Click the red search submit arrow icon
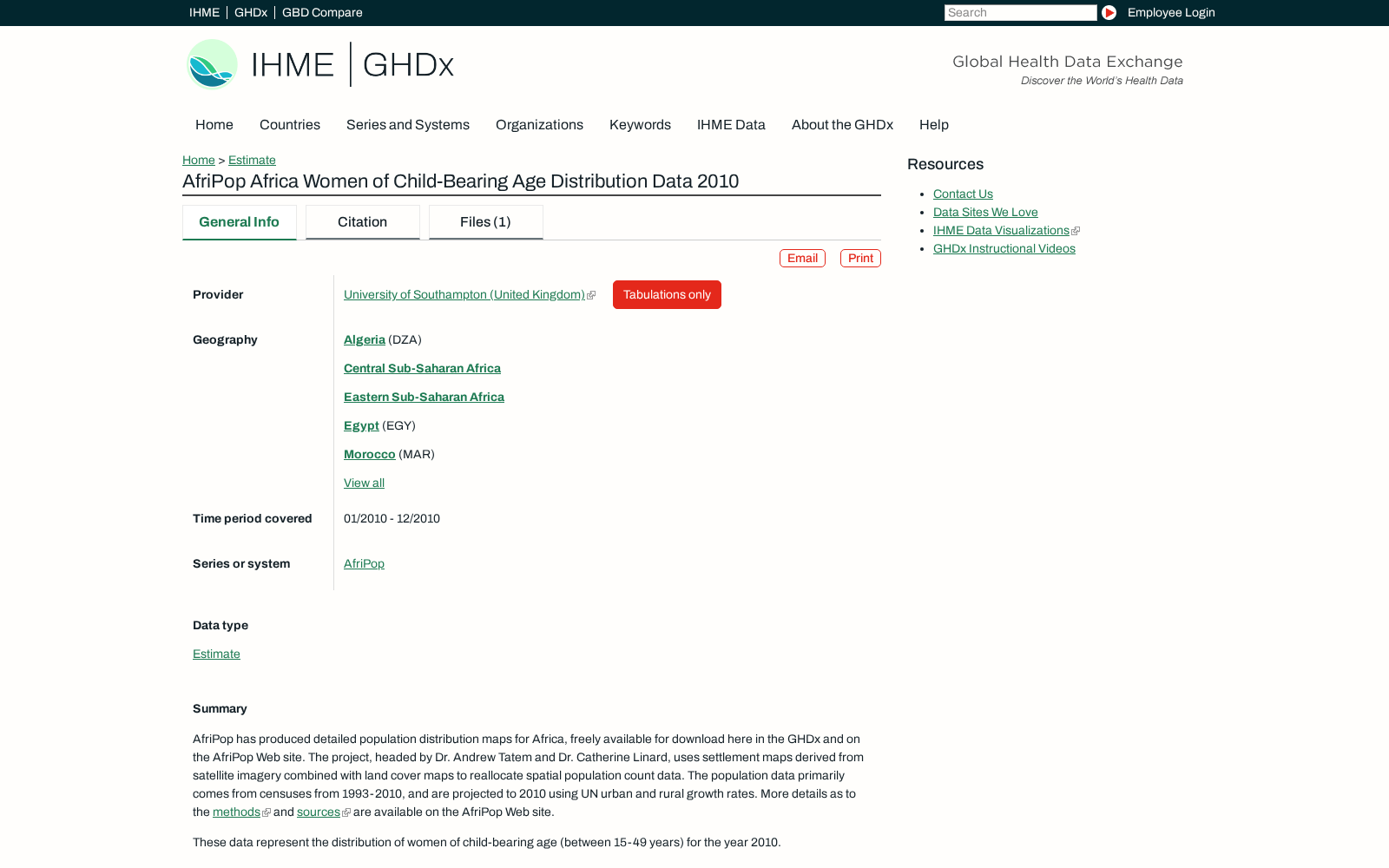 pyautogui.click(x=1109, y=12)
